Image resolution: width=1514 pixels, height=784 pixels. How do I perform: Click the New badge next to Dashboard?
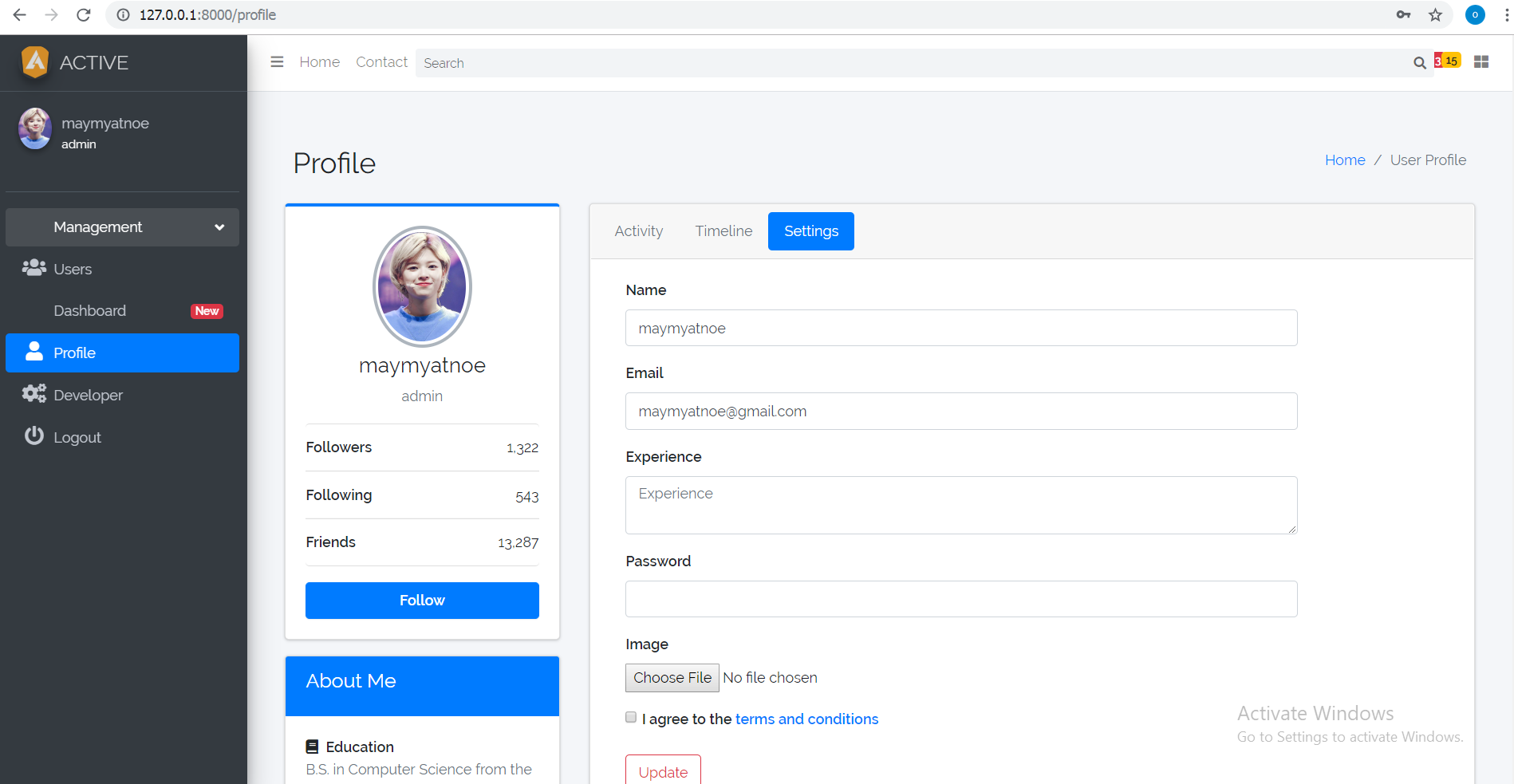point(207,311)
